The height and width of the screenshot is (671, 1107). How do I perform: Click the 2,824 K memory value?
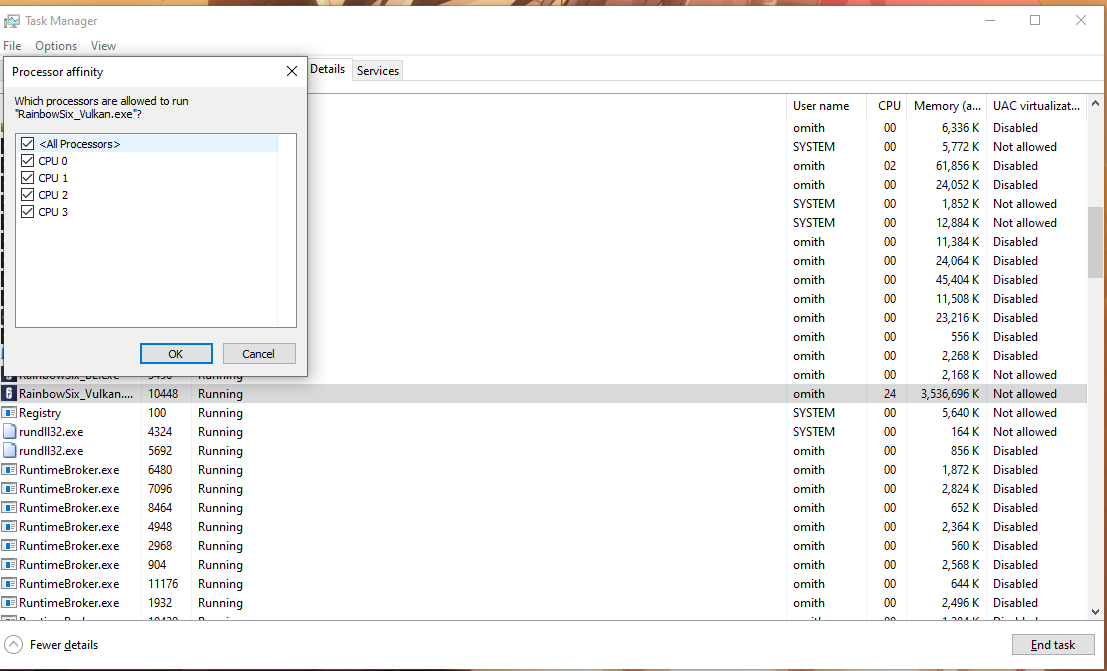click(960, 489)
